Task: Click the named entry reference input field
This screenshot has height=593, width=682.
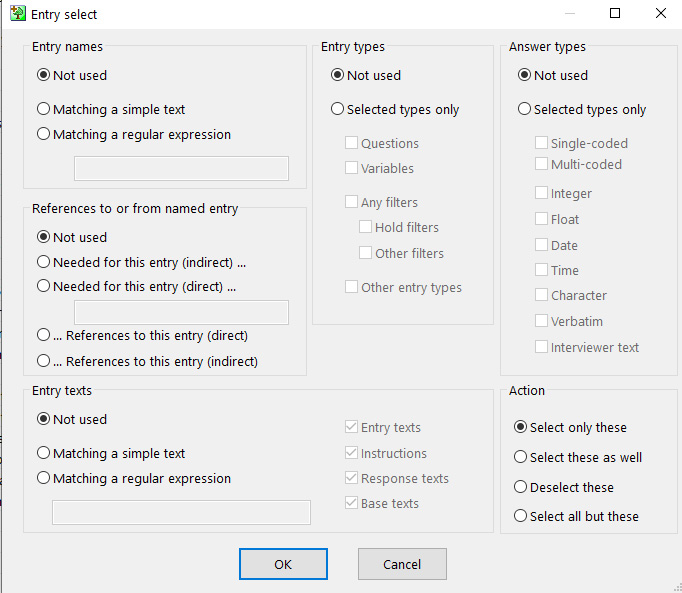Action: click(181, 312)
